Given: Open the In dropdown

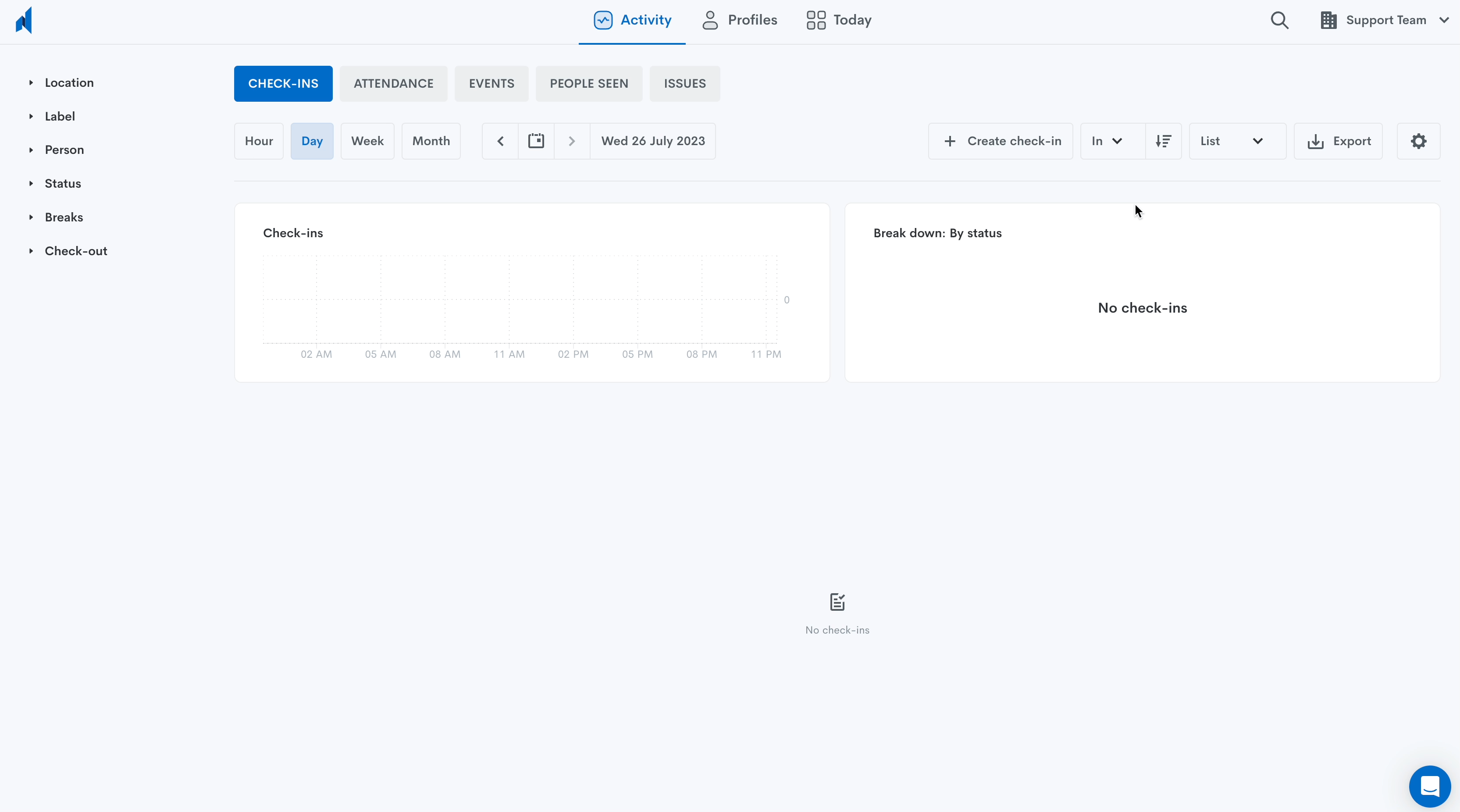Looking at the screenshot, I should pyautogui.click(x=1113, y=141).
